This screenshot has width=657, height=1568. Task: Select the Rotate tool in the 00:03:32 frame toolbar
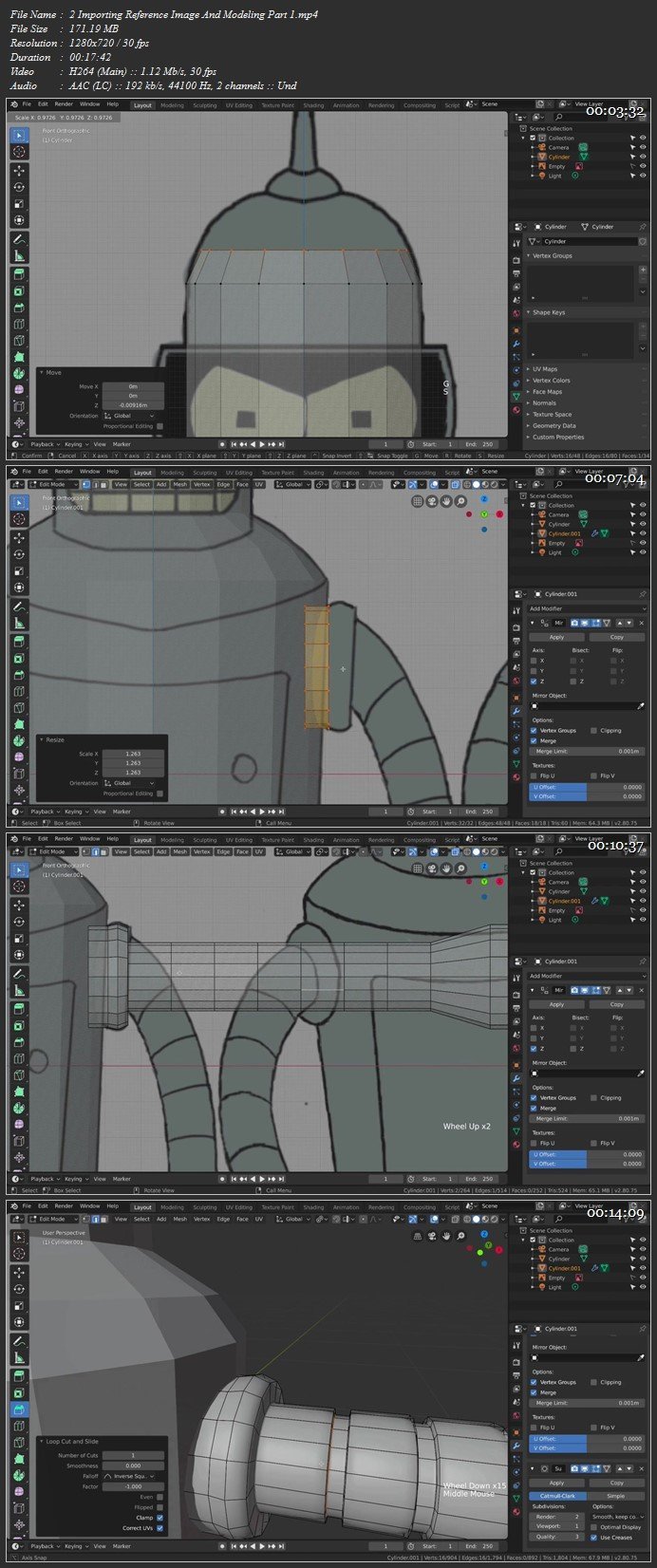pyautogui.click(x=19, y=187)
